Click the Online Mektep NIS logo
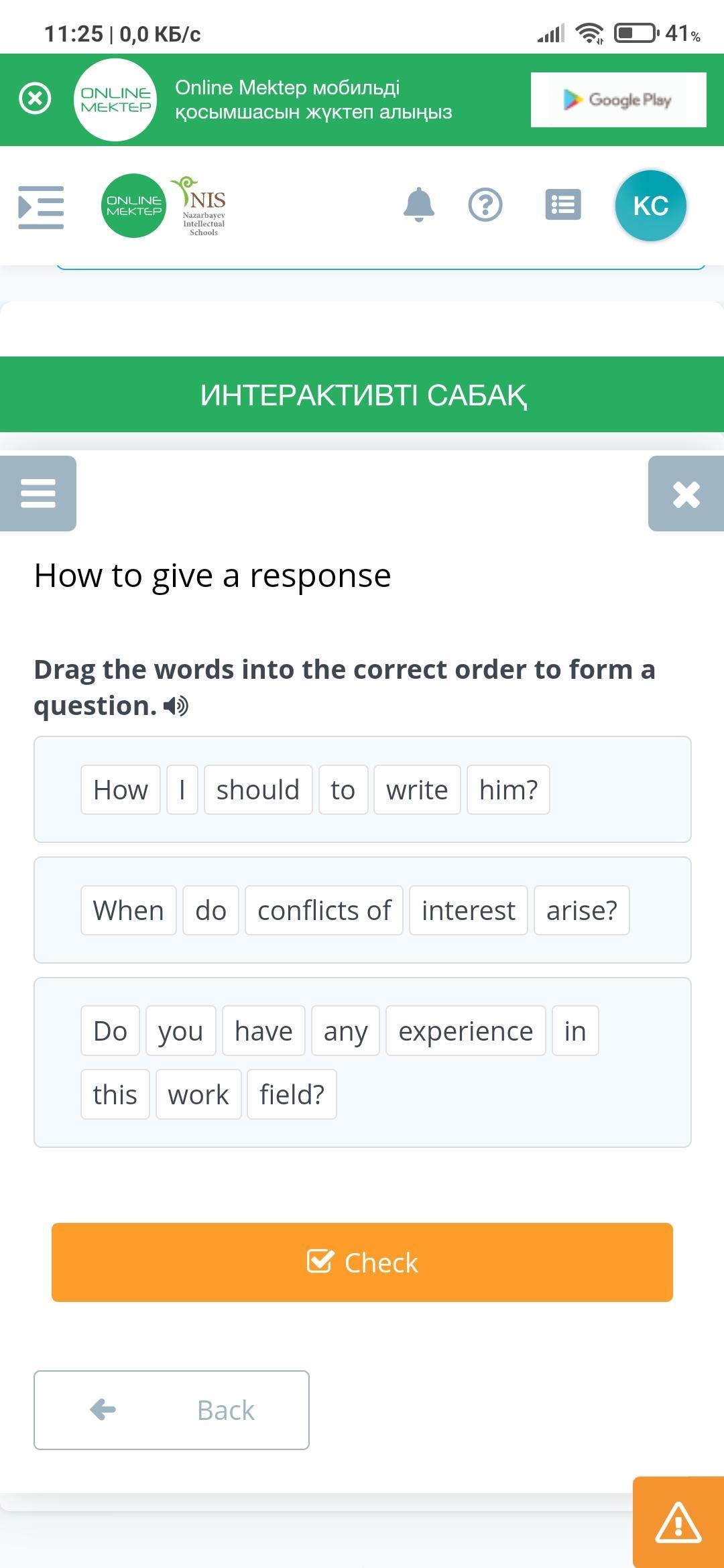 165,206
